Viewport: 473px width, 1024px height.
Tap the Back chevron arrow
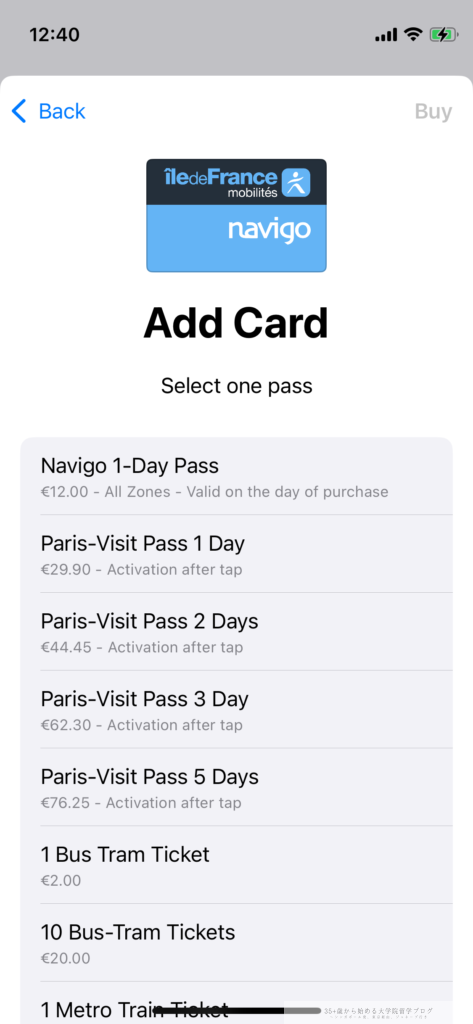click(x=20, y=112)
